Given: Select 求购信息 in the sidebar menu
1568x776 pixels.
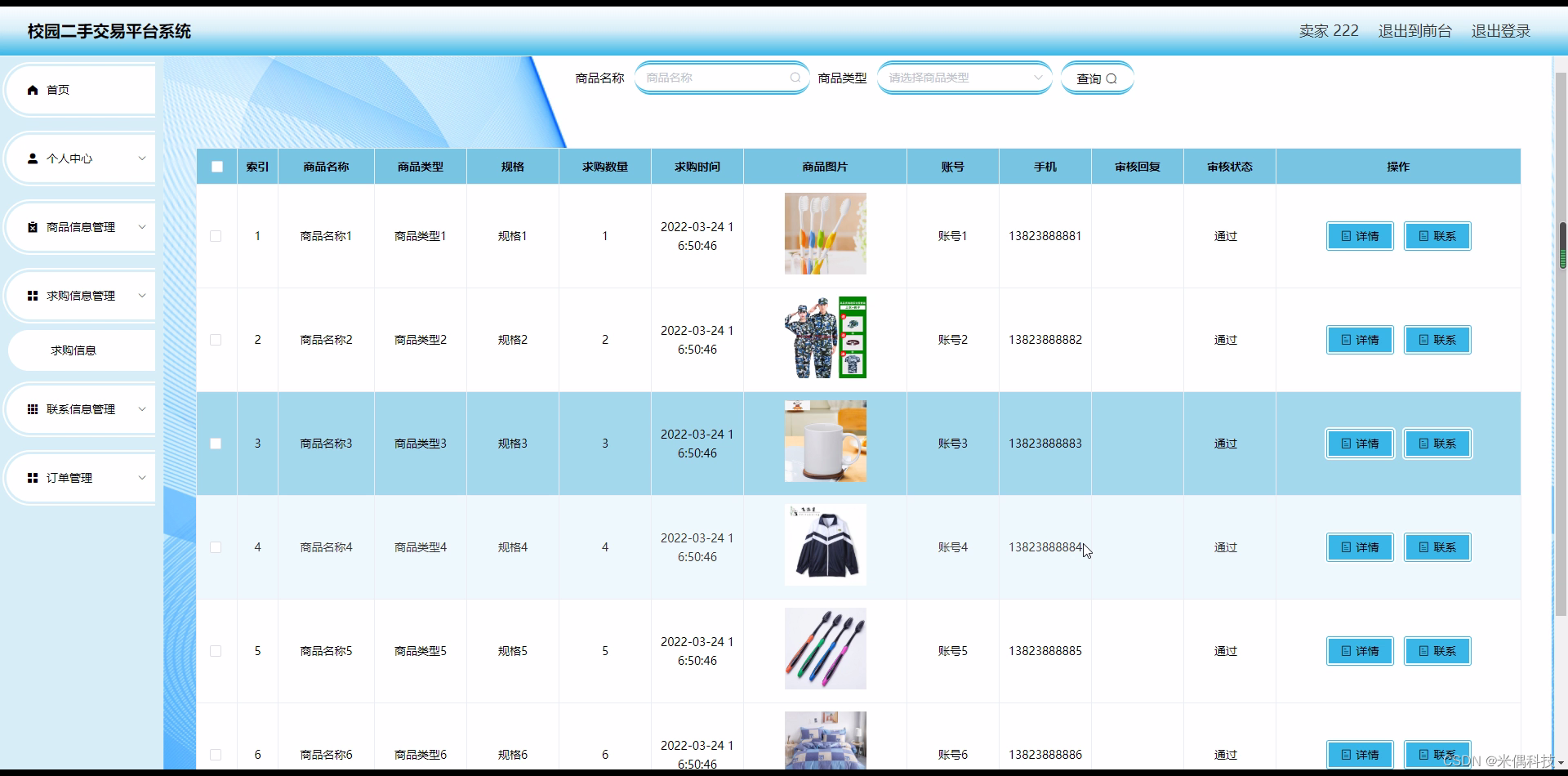Looking at the screenshot, I should click(x=74, y=350).
